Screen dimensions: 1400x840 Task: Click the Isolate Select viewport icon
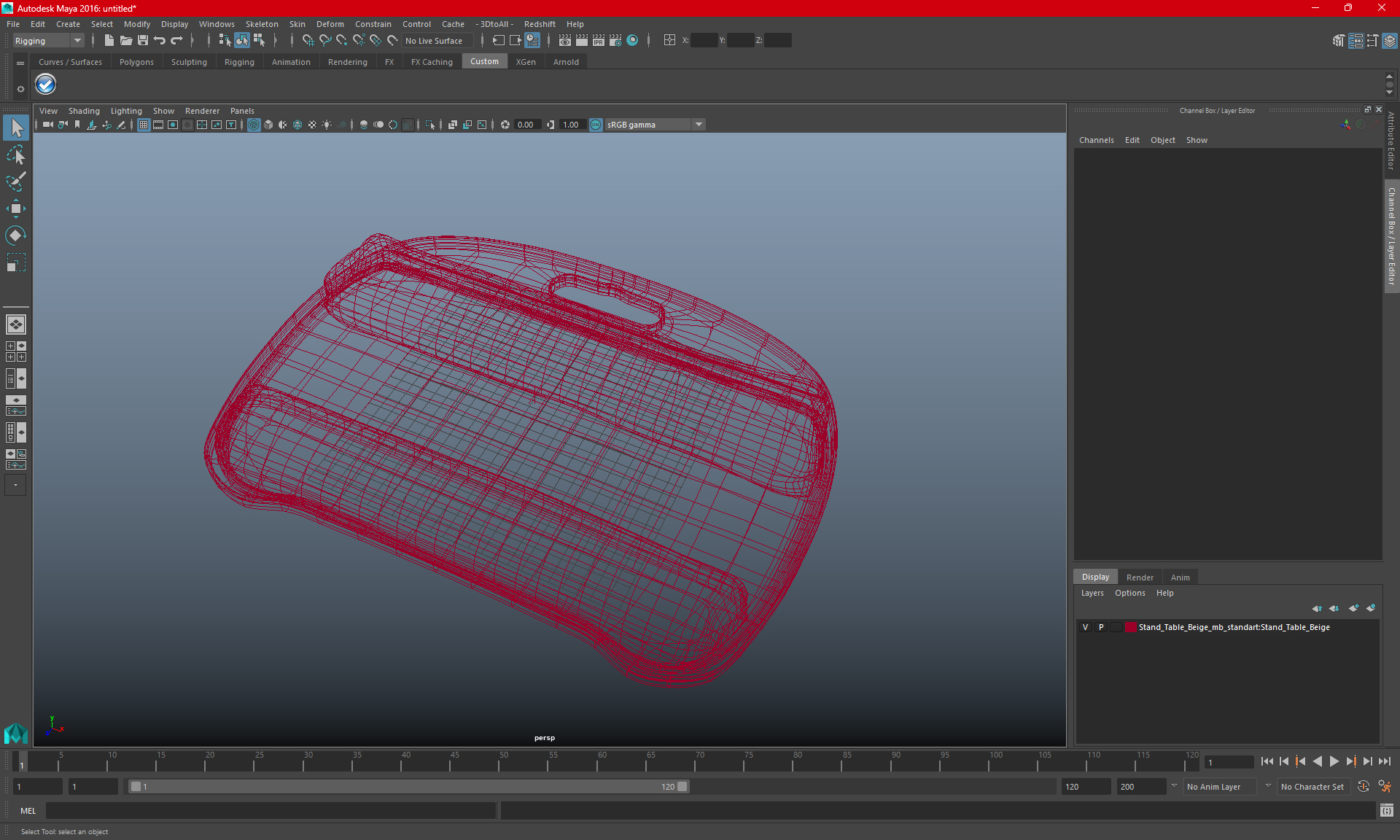430,125
